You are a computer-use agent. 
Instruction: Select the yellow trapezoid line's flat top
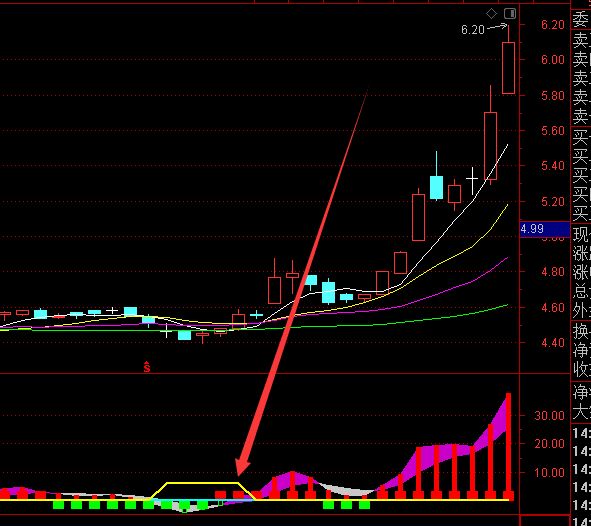202,483
